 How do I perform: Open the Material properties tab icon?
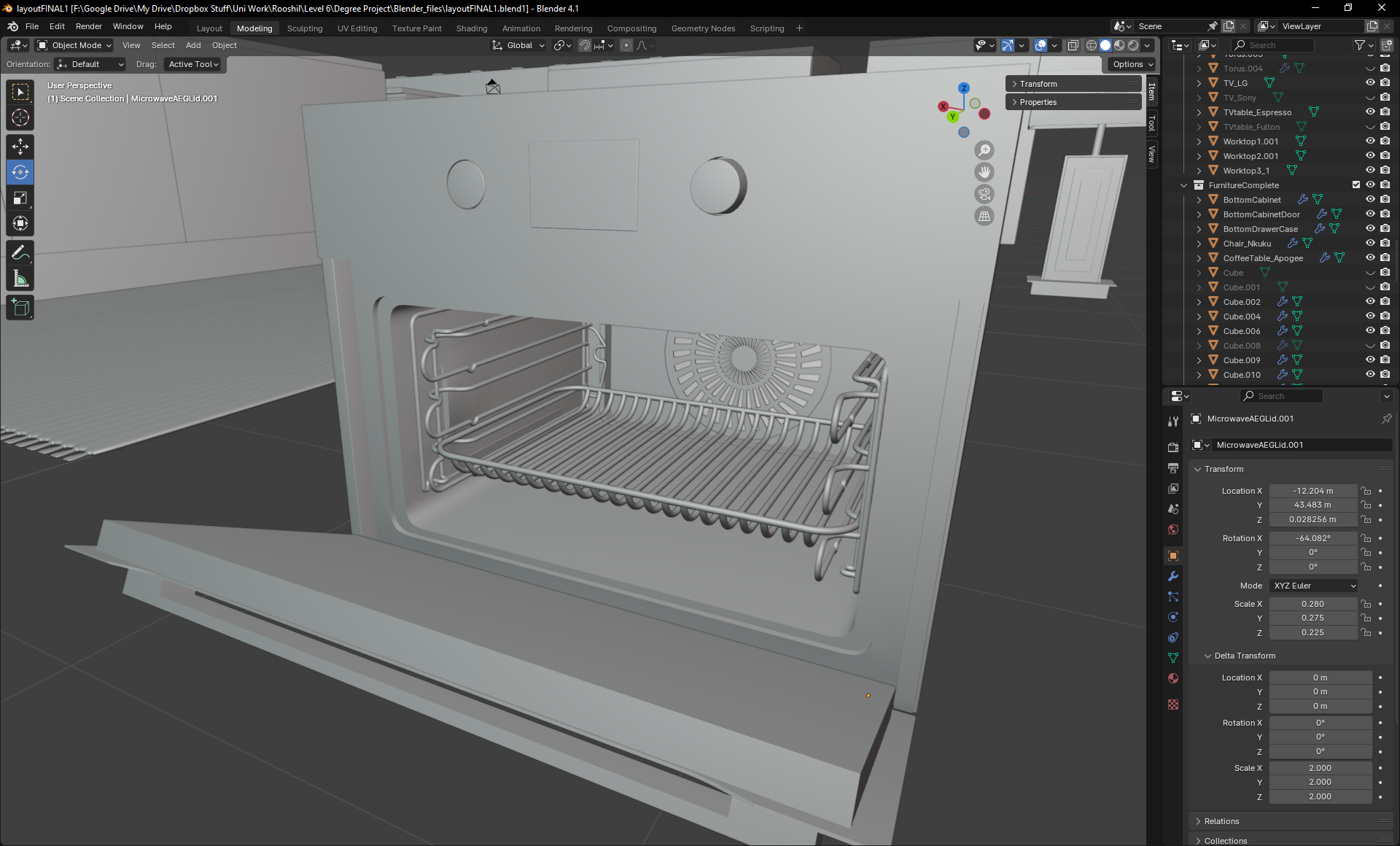1173,678
